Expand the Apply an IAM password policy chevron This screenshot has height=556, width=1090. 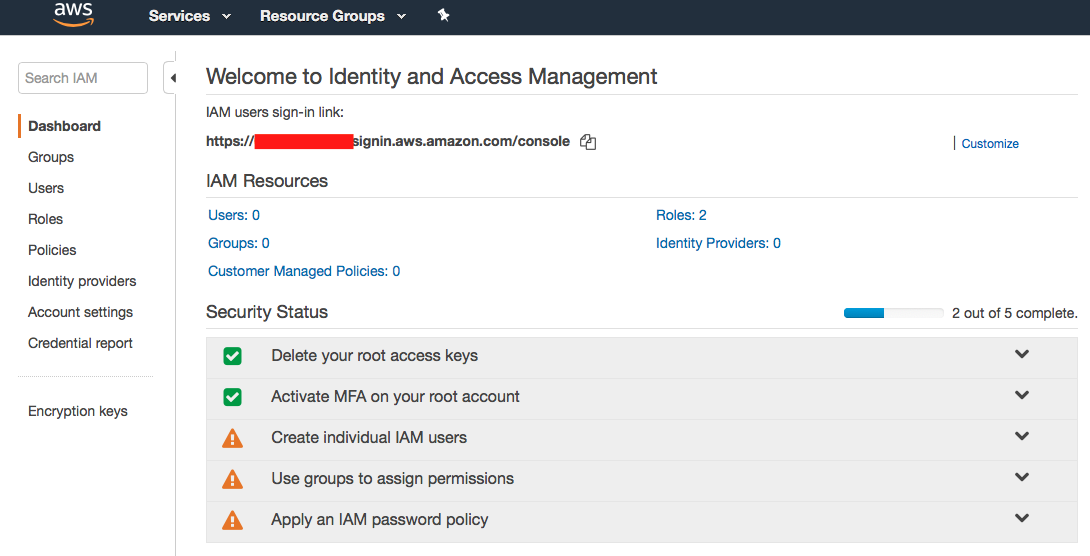[1021, 518]
